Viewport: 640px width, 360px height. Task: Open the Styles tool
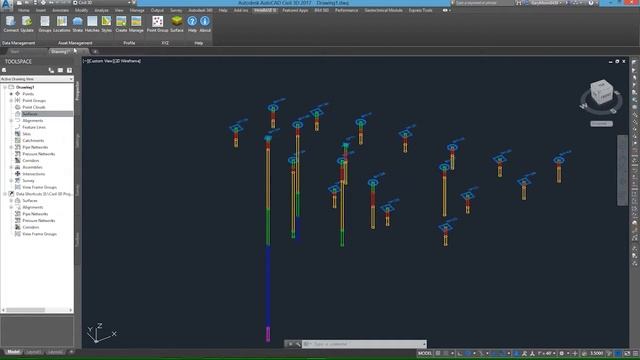pyautogui.click(x=107, y=24)
